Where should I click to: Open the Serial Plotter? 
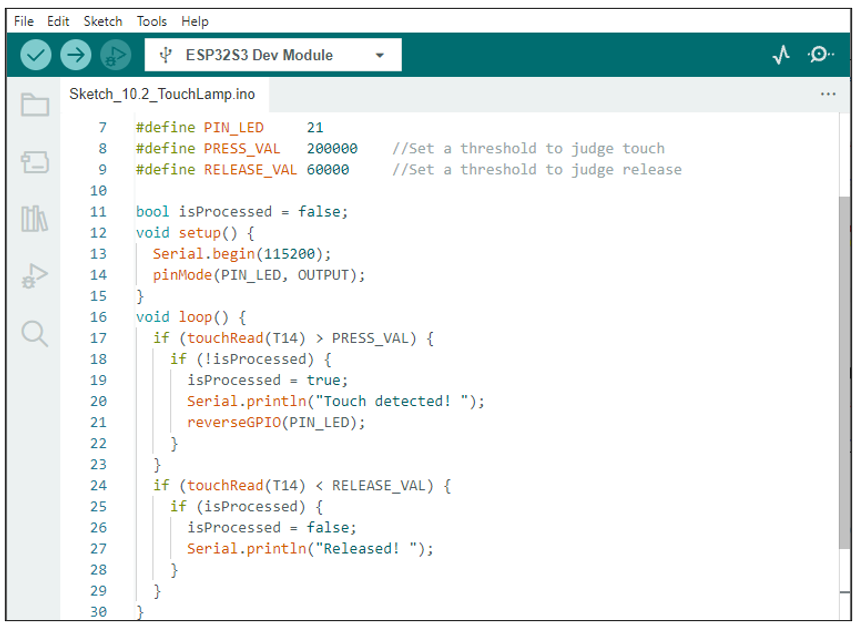tap(781, 54)
